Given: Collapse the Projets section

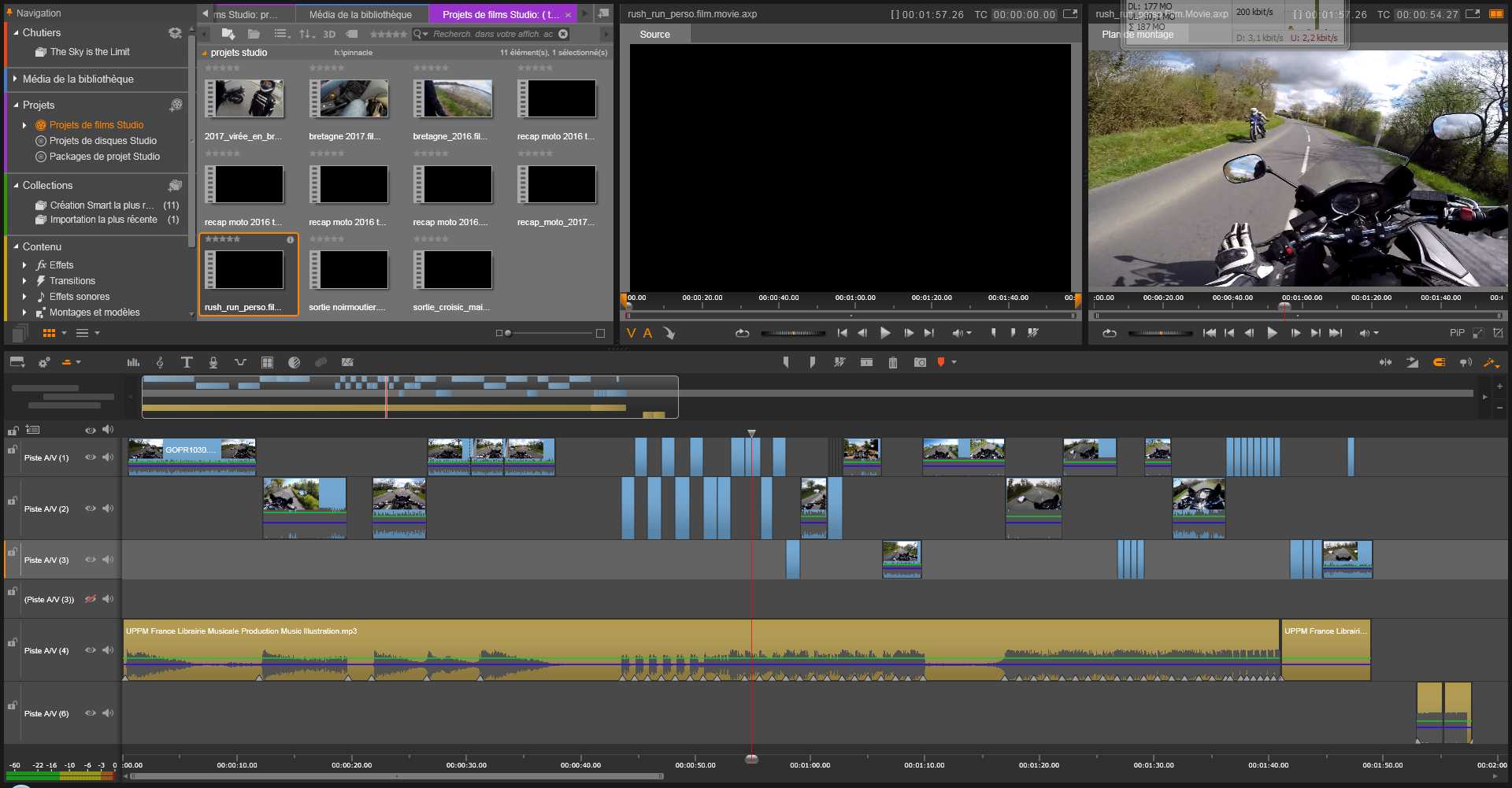Looking at the screenshot, I should (x=16, y=105).
